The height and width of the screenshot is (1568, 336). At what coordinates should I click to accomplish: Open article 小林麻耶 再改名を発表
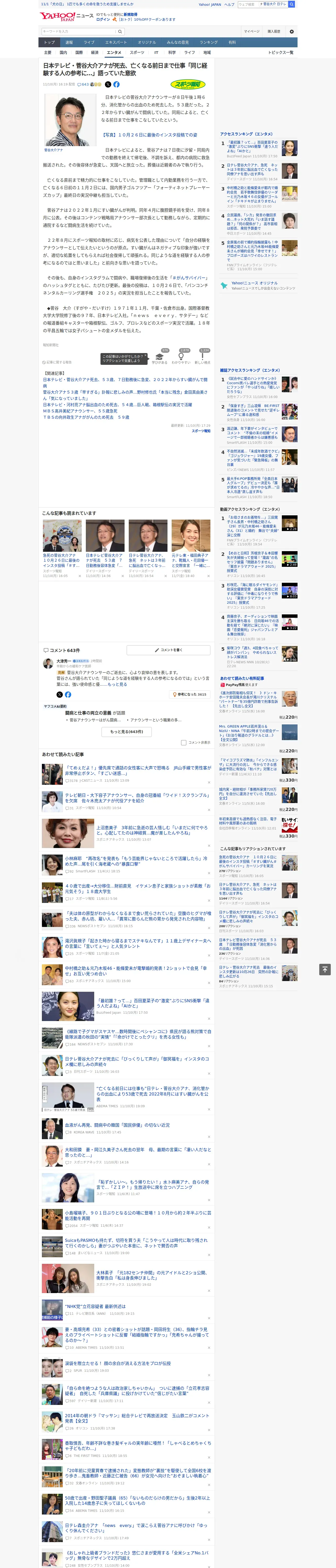137,861
